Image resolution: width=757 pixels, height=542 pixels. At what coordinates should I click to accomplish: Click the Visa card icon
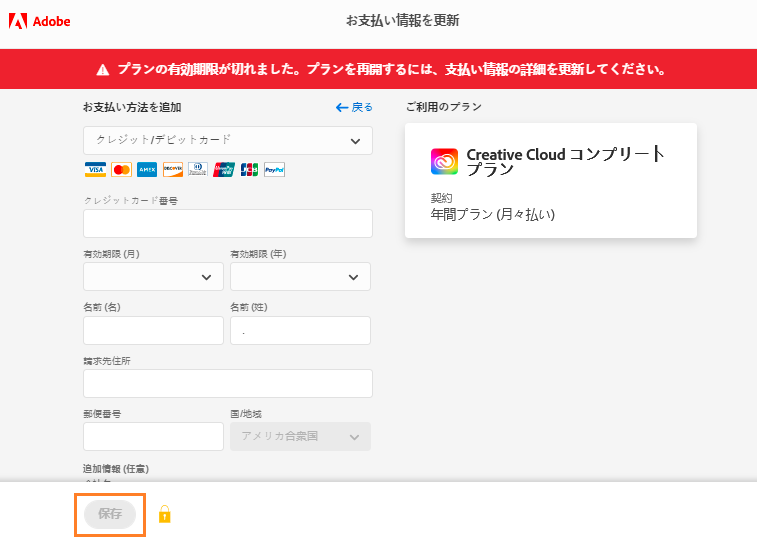tap(95, 170)
